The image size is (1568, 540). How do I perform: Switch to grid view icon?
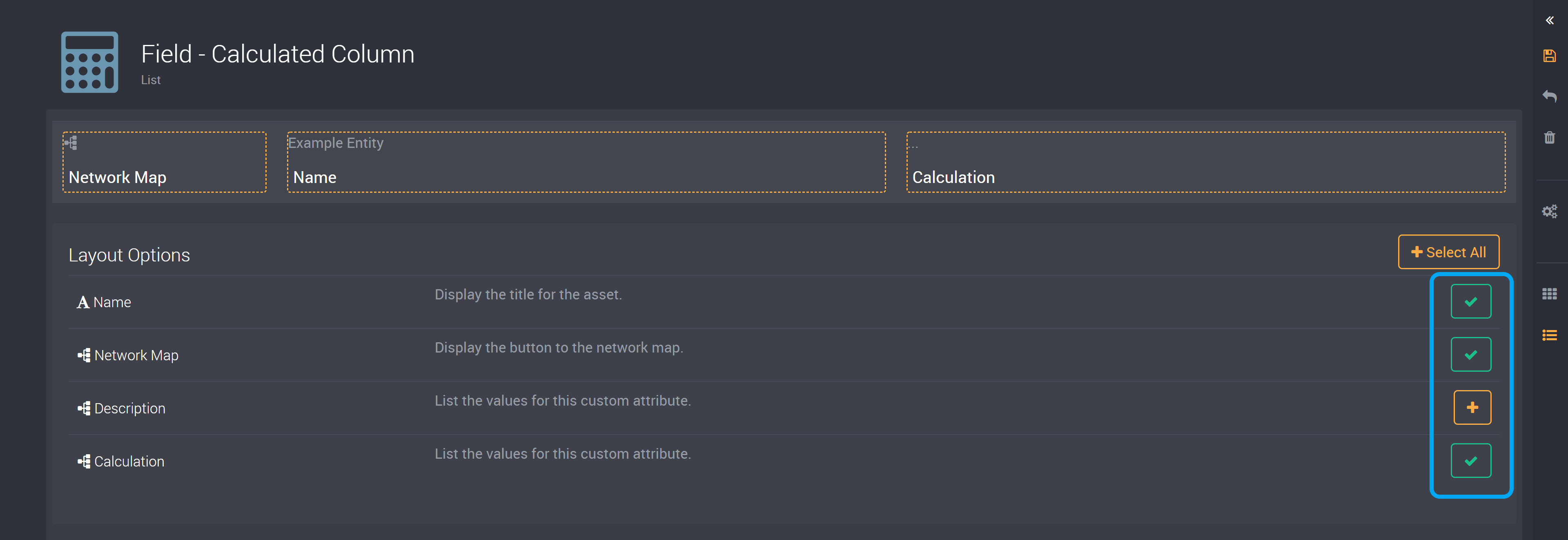(x=1549, y=294)
